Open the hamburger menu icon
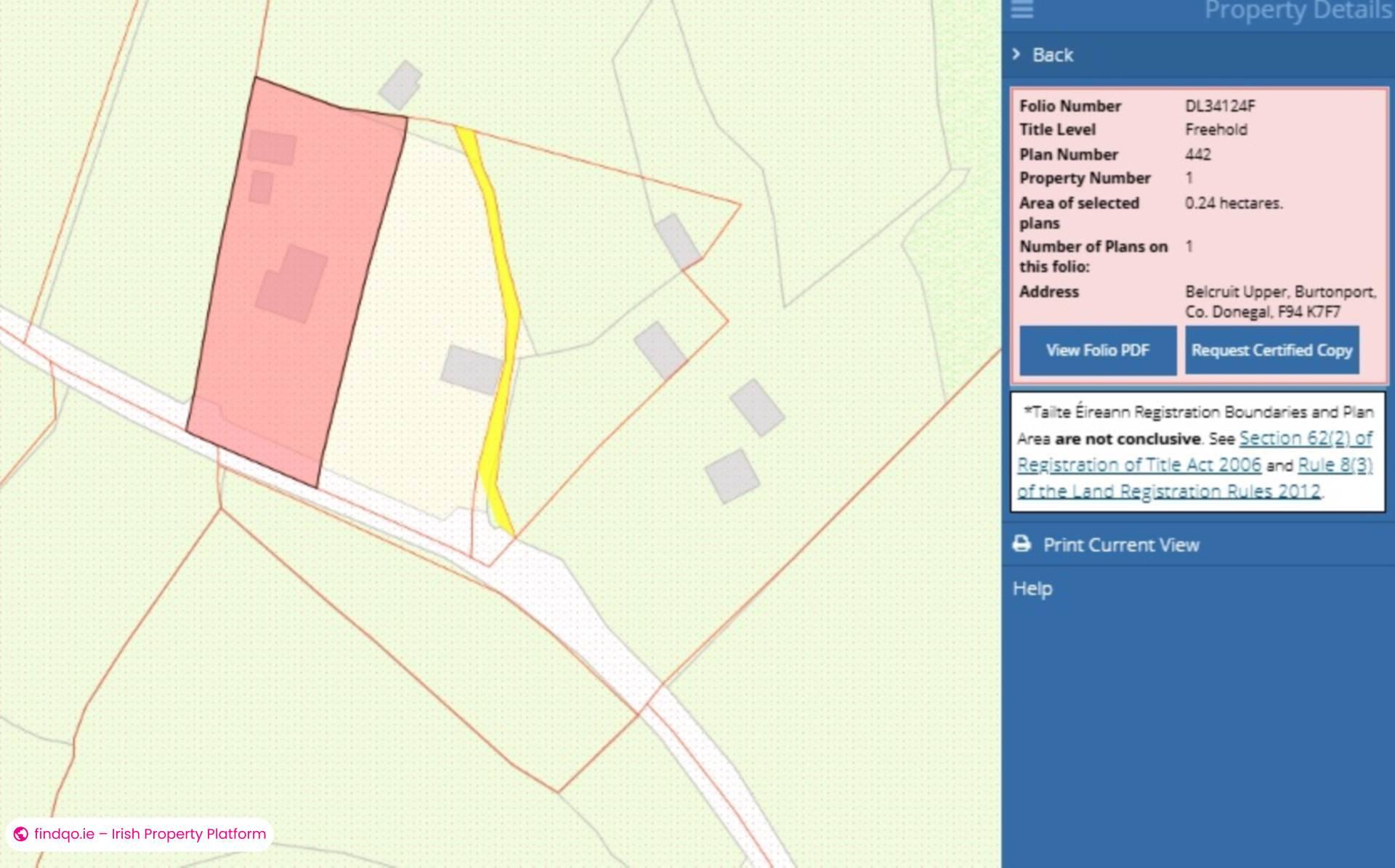The image size is (1395, 868). tap(1022, 9)
